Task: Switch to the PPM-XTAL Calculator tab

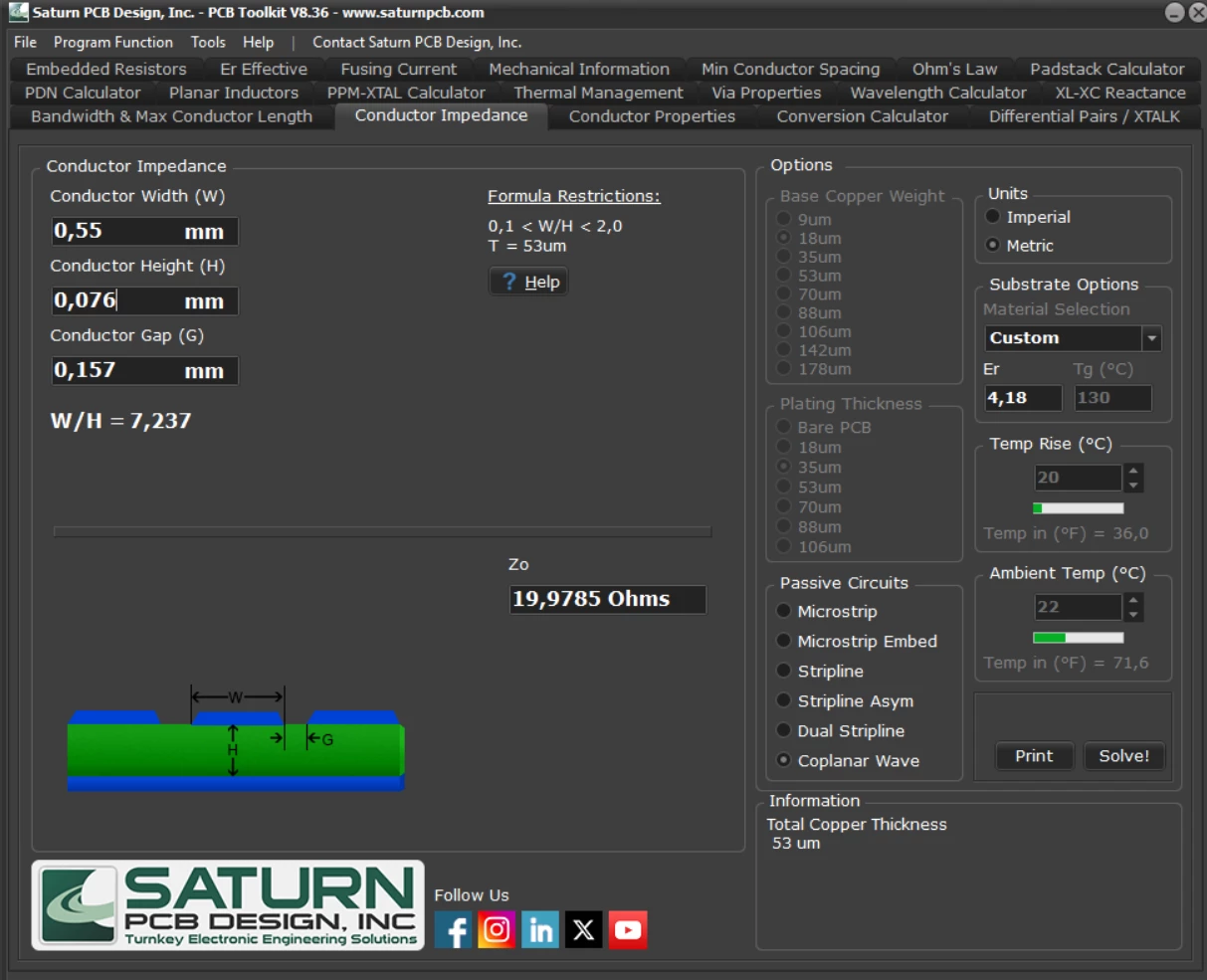Action: point(406,93)
